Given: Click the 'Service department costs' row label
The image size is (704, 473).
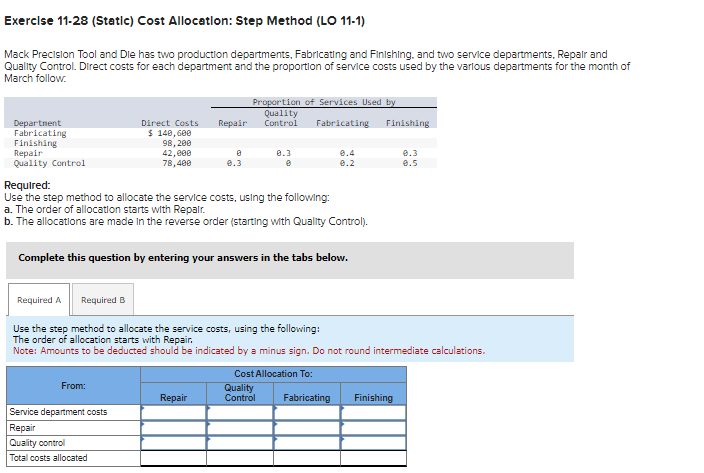Looking at the screenshot, I should 58,412.
